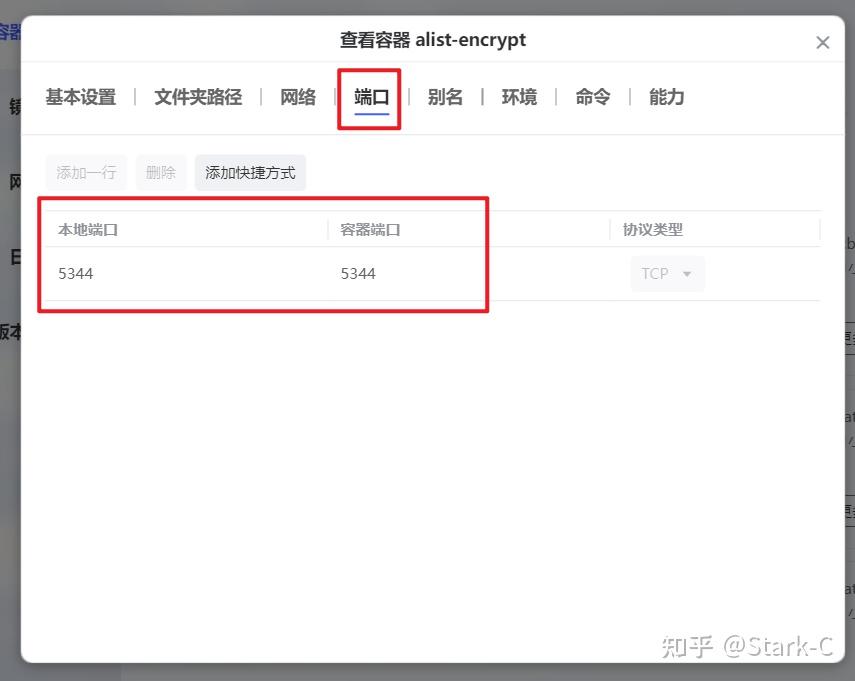This screenshot has height=681, width=855.
Task: Open the 网 (network) sidebar entry
Action: click(x=11, y=182)
